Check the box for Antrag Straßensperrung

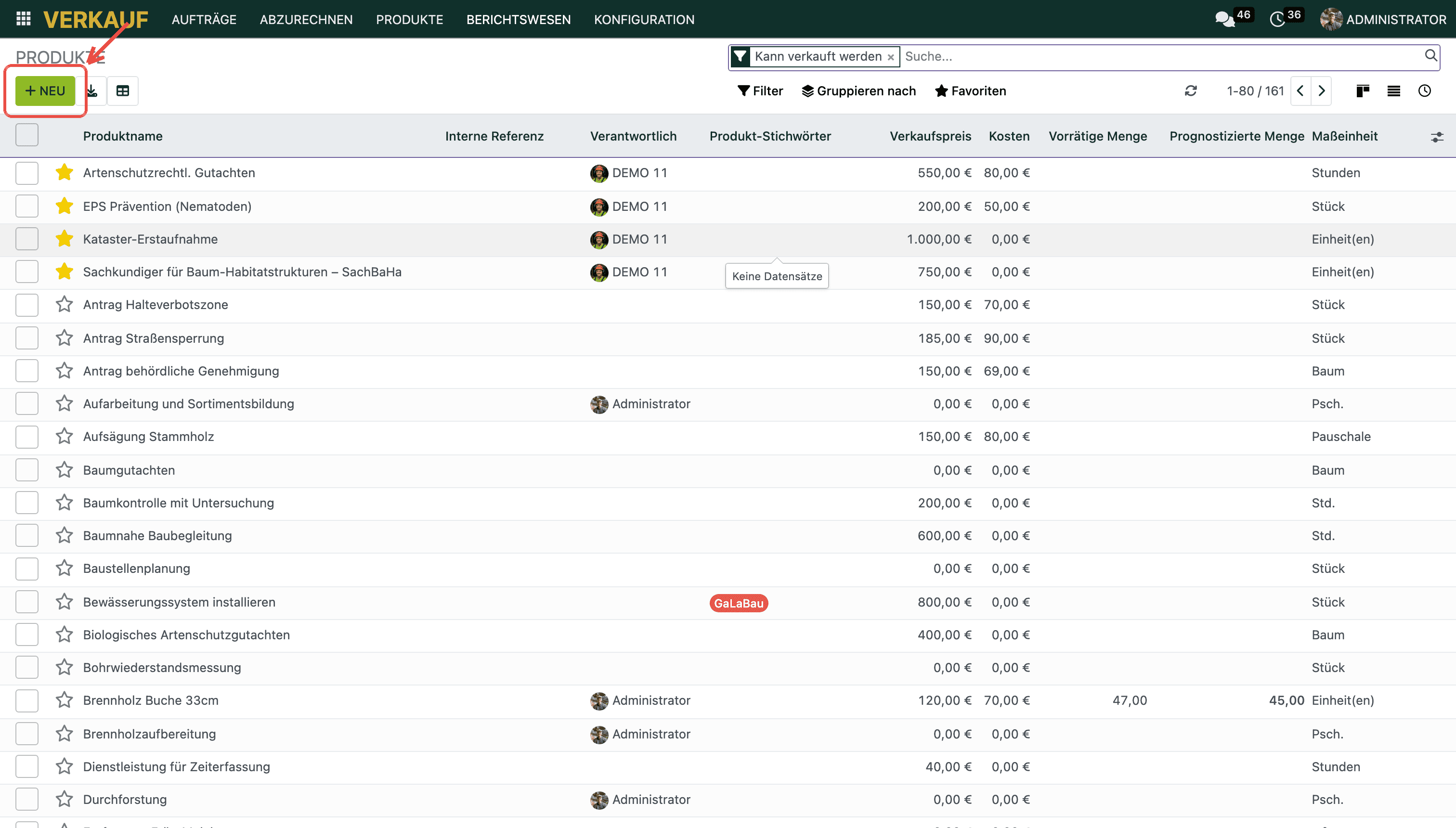[27, 338]
